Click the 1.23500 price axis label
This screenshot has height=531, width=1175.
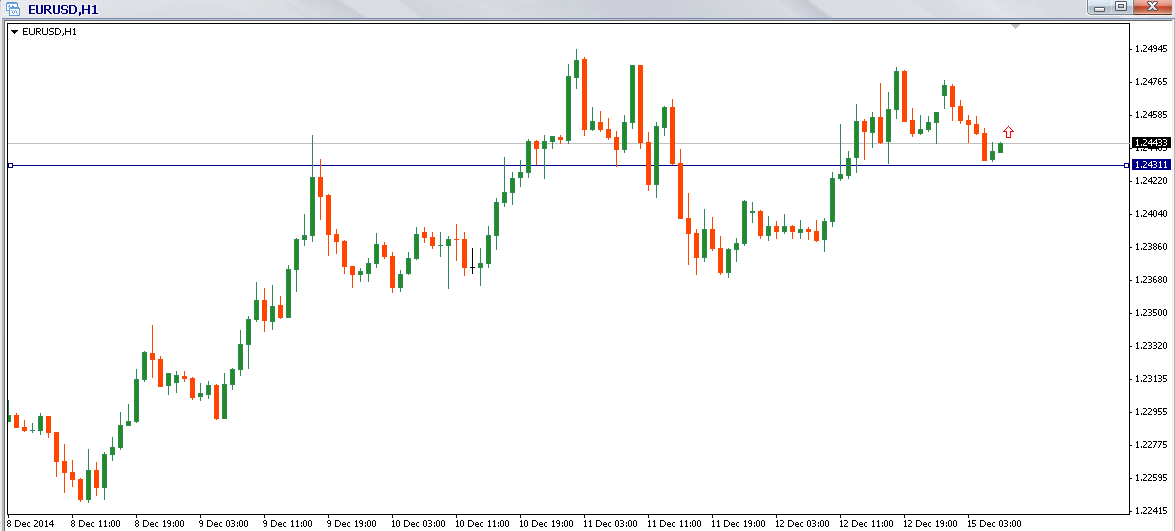pyautogui.click(x=1150, y=312)
